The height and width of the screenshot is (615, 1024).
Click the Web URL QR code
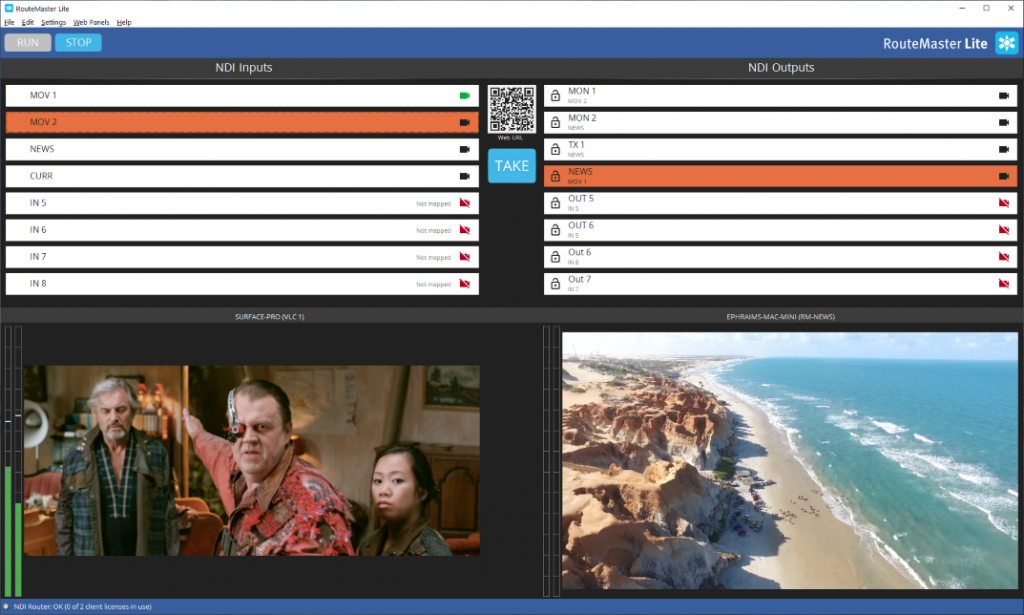[x=511, y=109]
